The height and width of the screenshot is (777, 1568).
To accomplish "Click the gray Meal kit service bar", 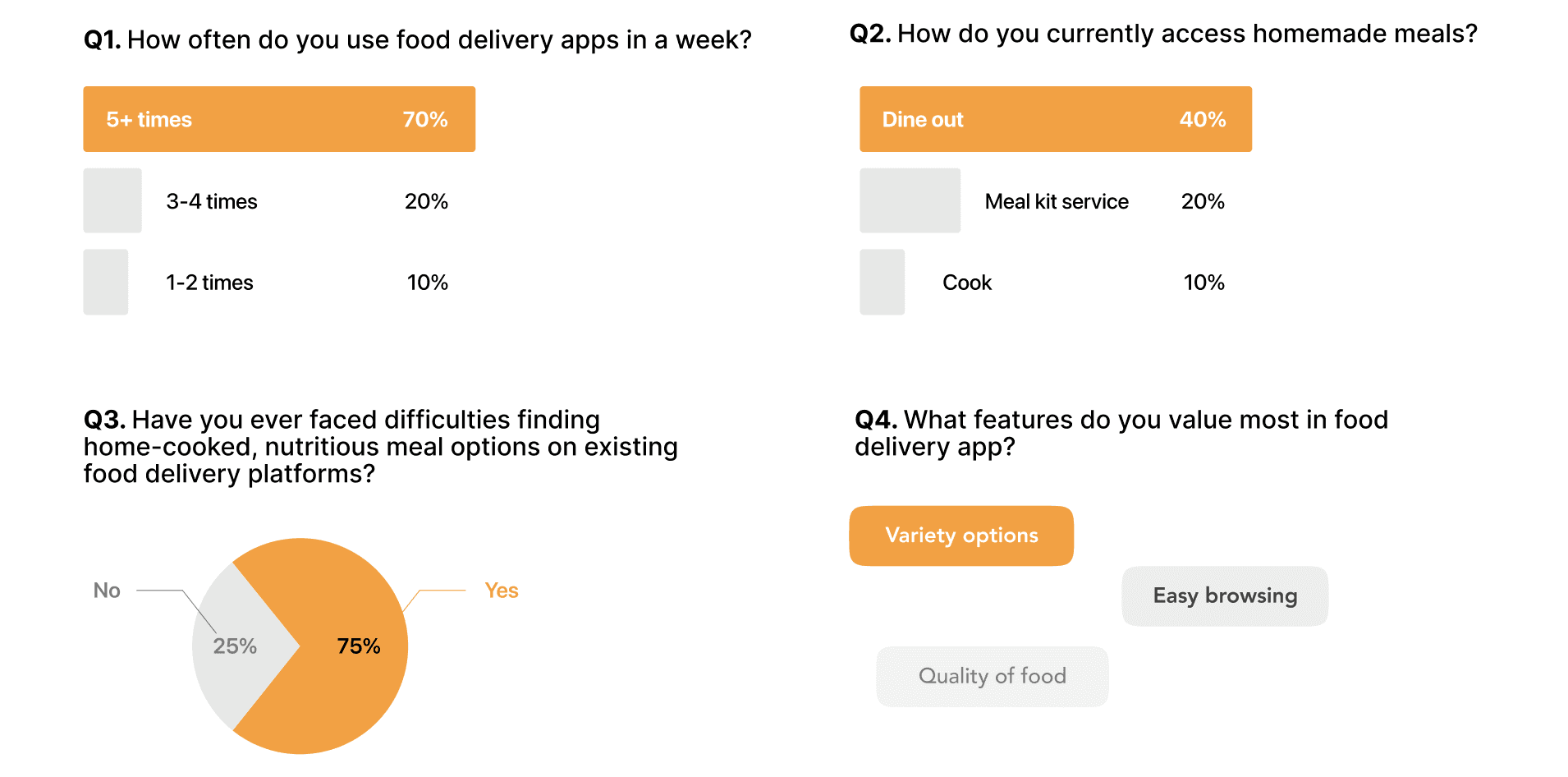I will click(910, 201).
